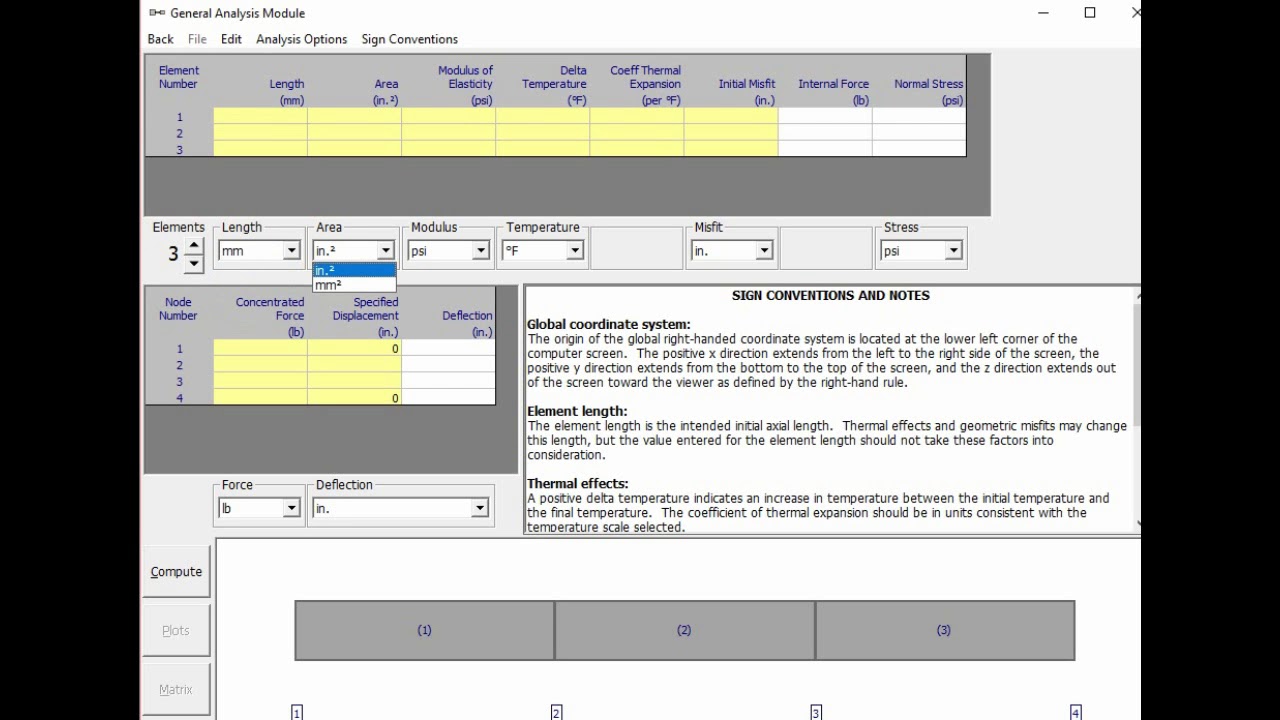Click Length cell for element 3
This screenshot has height=720, width=1280.
click(x=260, y=149)
